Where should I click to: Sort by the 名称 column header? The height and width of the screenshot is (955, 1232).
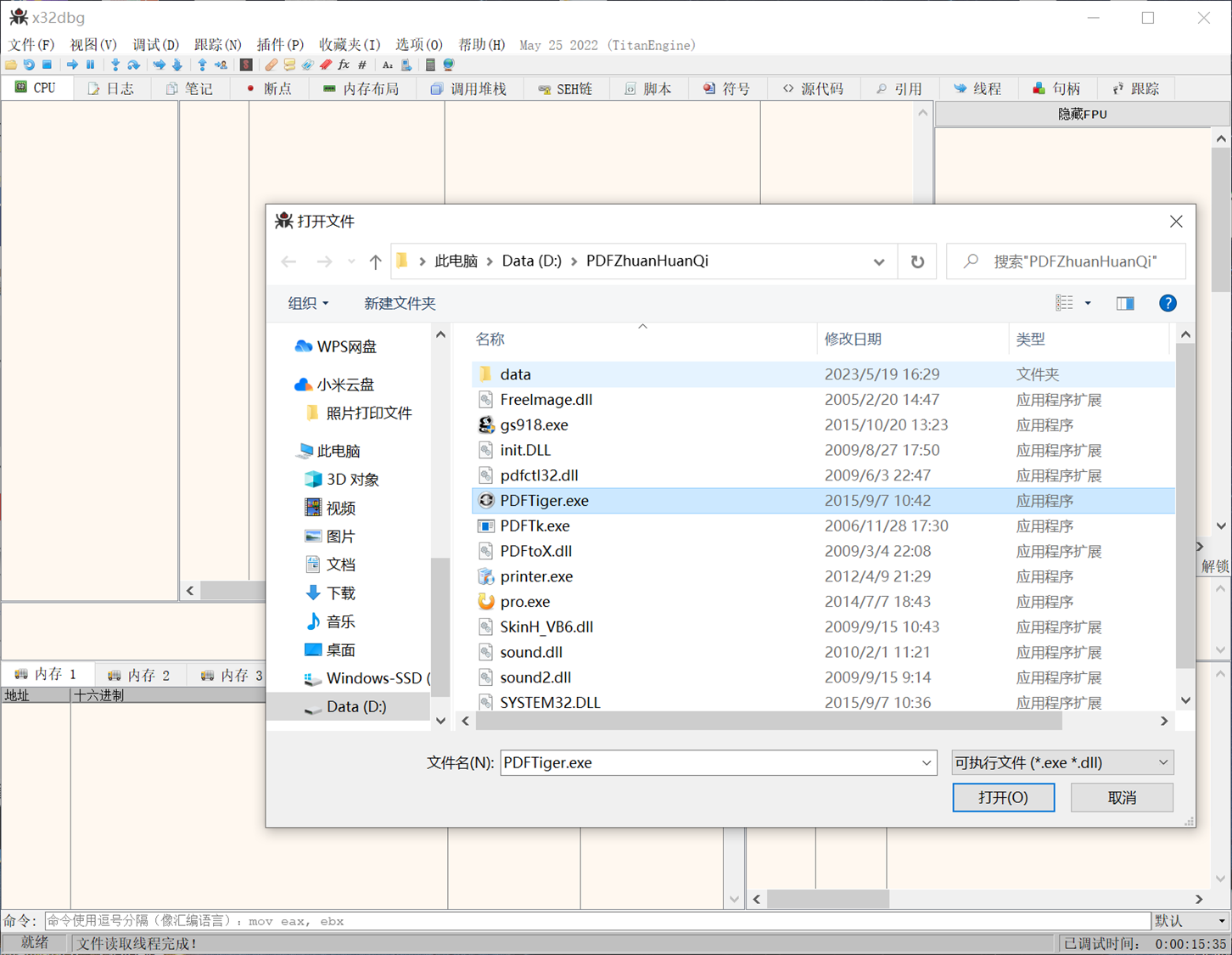coord(643,339)
